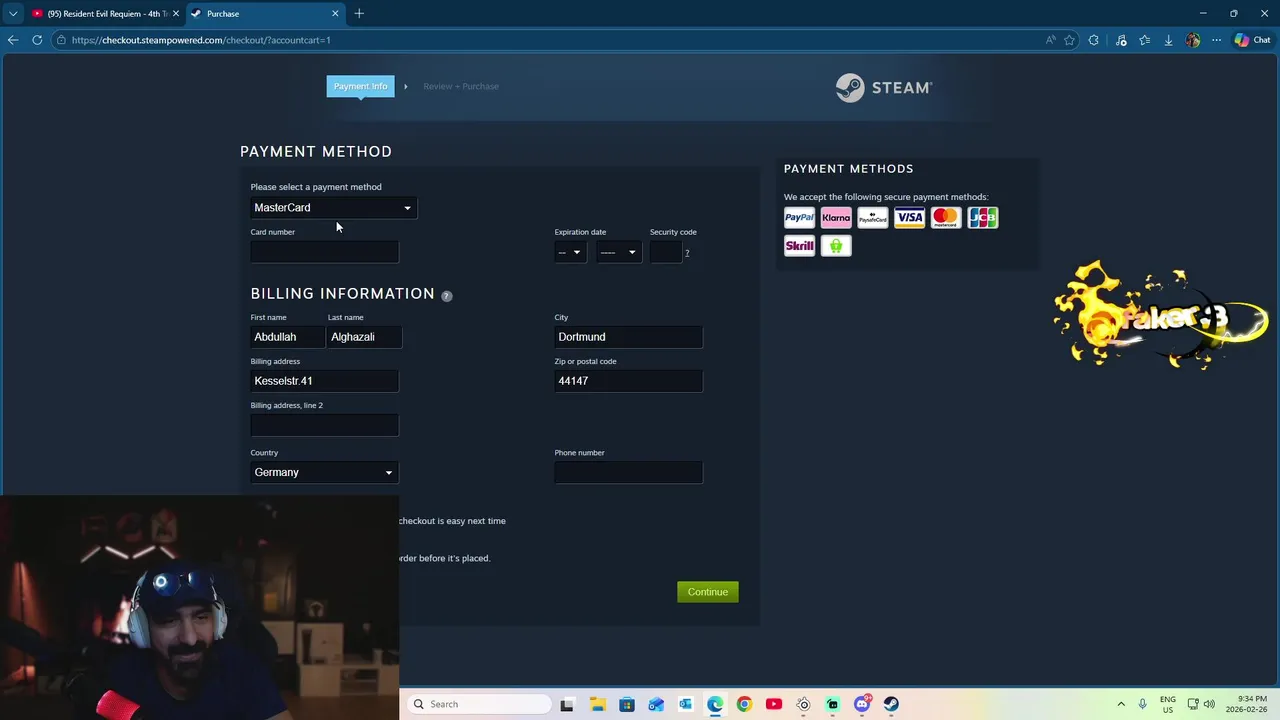
Task: Open the browser downloads icon
Action: click(1168, 40)
